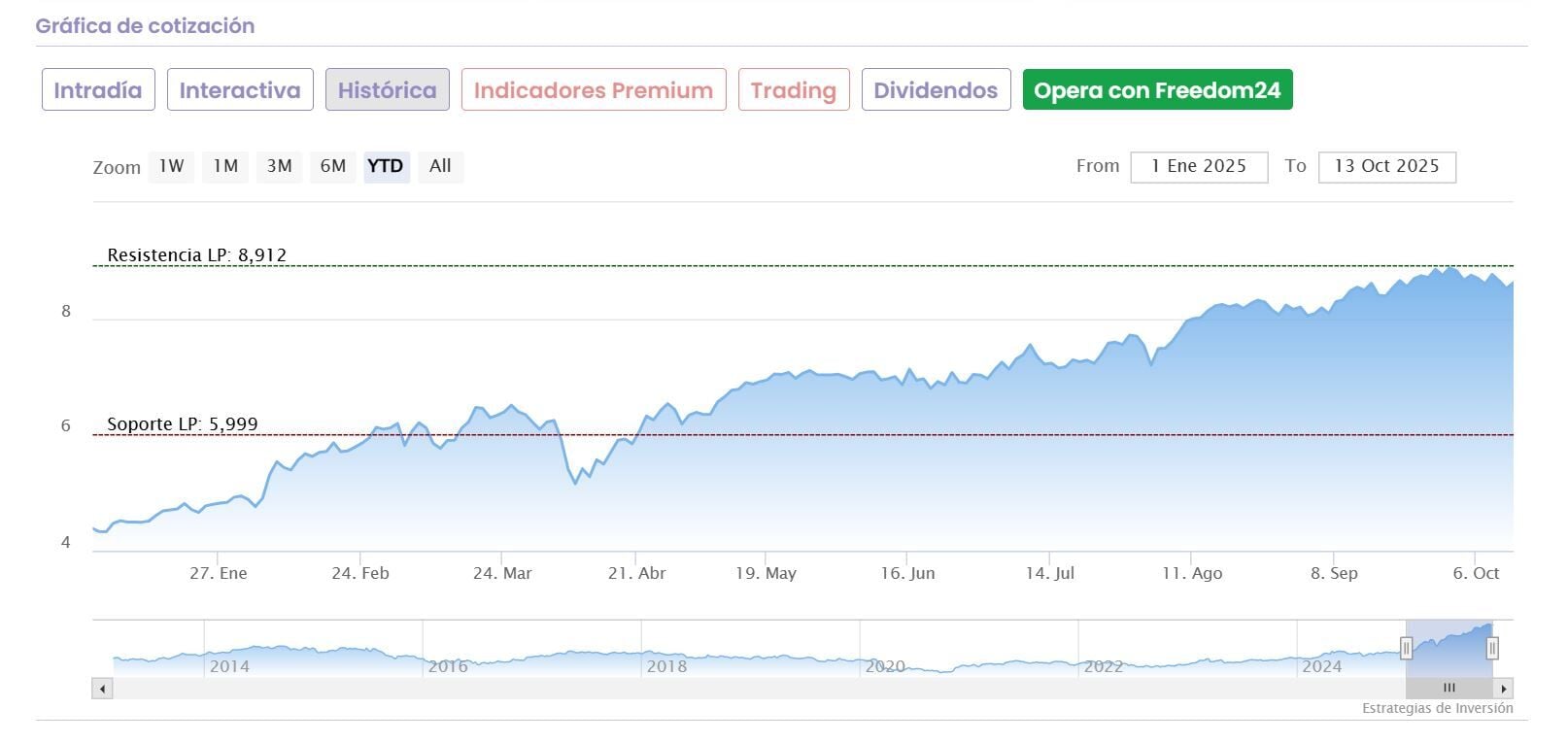
Task: Show All historical data range
Action: [440, 166]
